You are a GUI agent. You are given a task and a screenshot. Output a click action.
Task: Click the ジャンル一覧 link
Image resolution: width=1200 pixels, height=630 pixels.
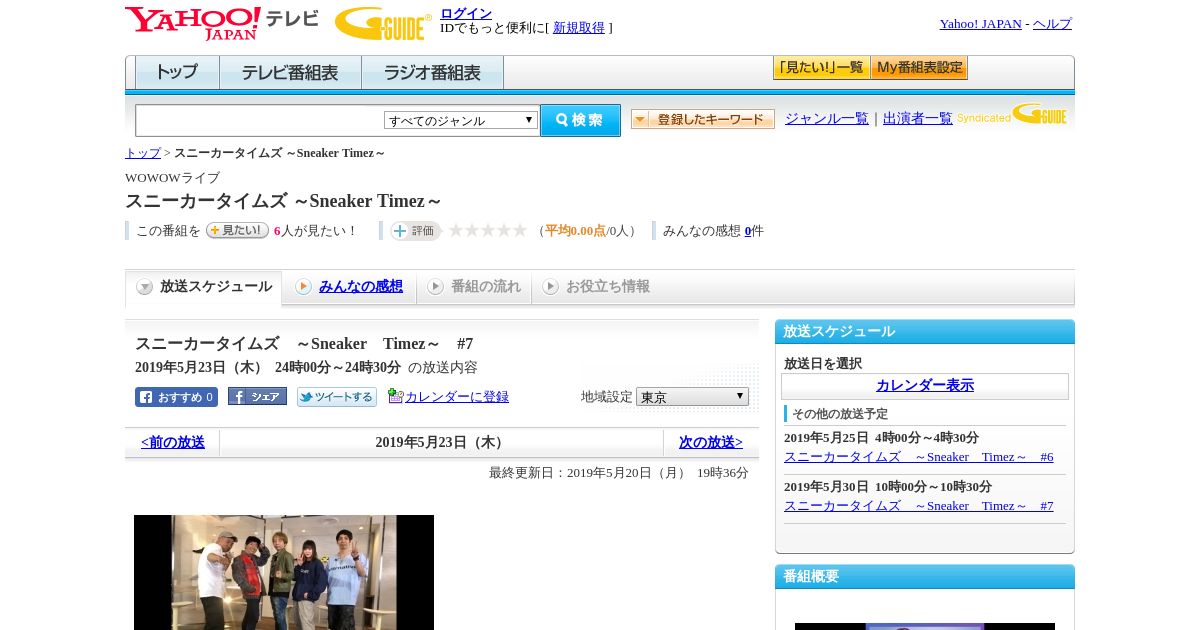click(827, 118)
